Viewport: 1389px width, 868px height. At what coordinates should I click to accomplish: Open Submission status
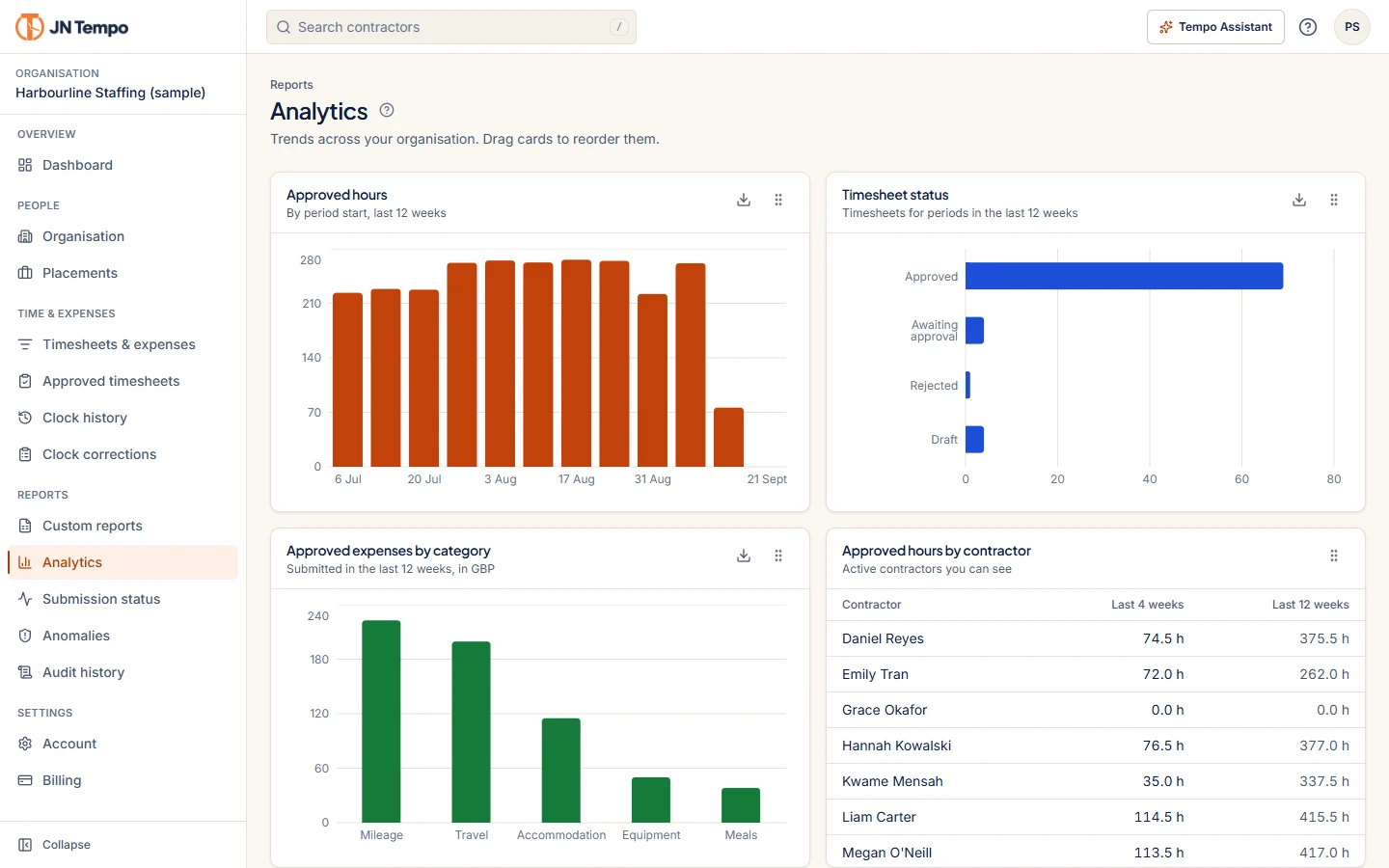coord(123,599)
